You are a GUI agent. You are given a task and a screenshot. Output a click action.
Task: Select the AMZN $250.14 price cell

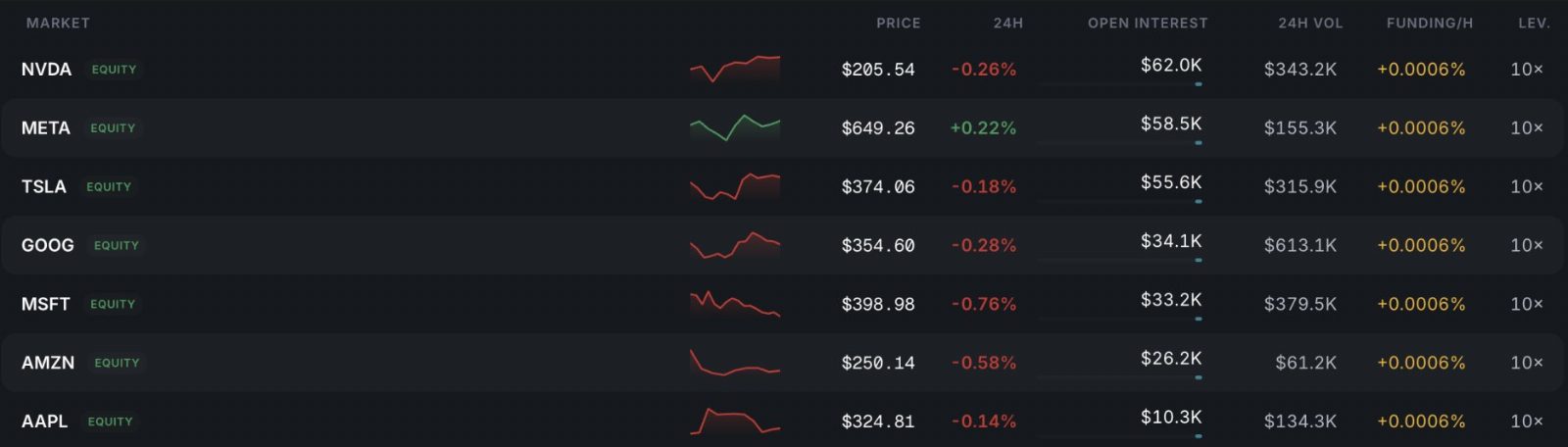tap(878, 363)
